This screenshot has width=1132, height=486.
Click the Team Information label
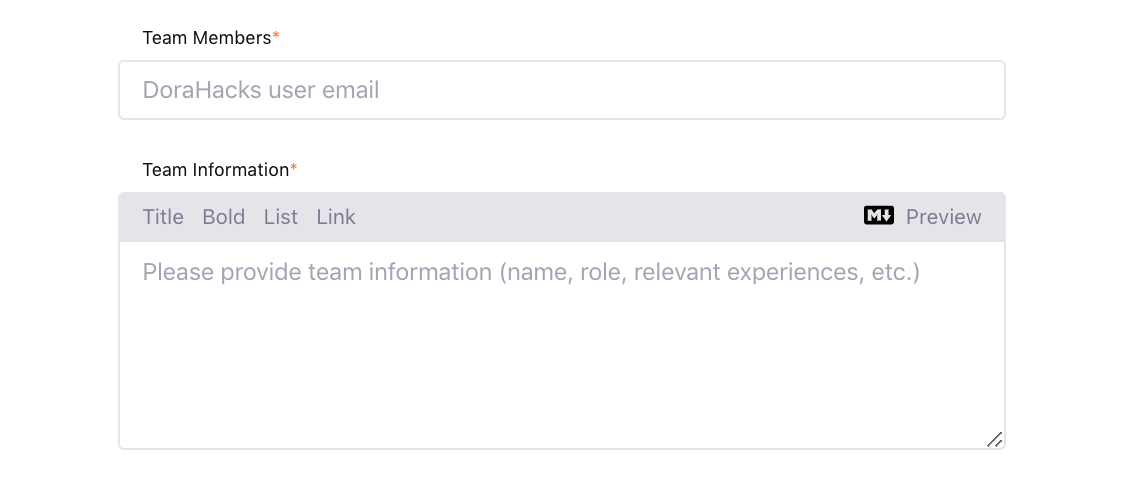pyautogui.click(x=215, y=170)
